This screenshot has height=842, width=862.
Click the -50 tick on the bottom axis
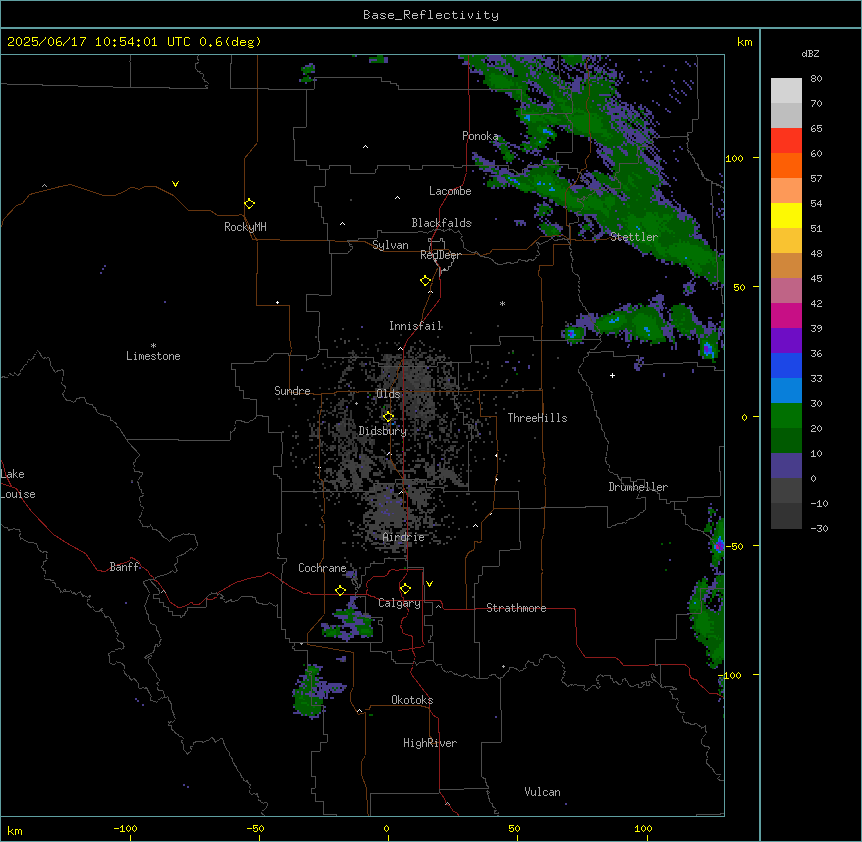[x=255, y=829]
